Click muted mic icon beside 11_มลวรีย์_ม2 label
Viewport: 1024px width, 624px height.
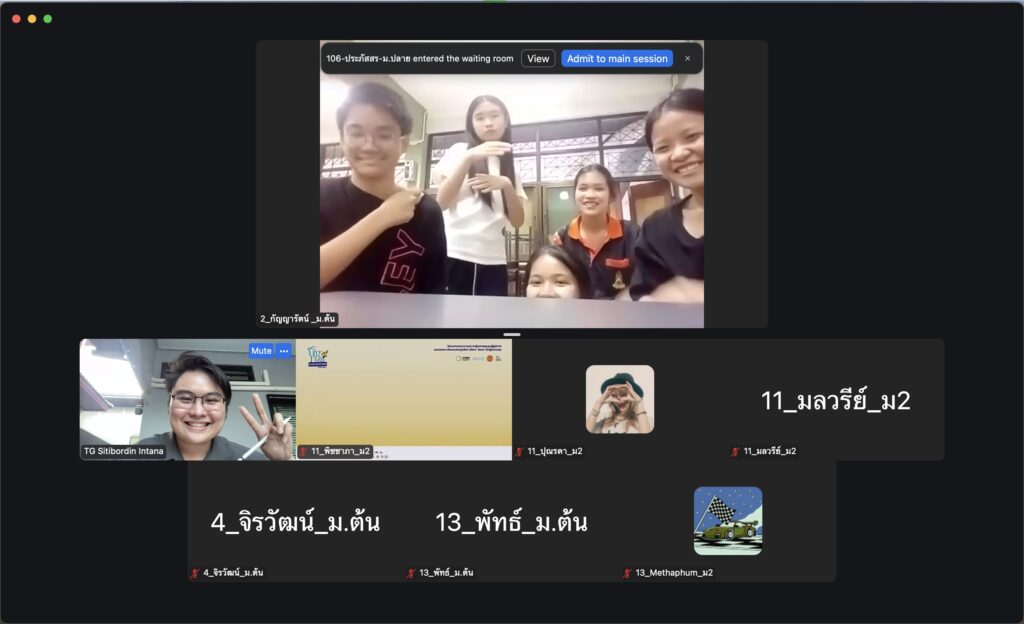pos(736,452)
